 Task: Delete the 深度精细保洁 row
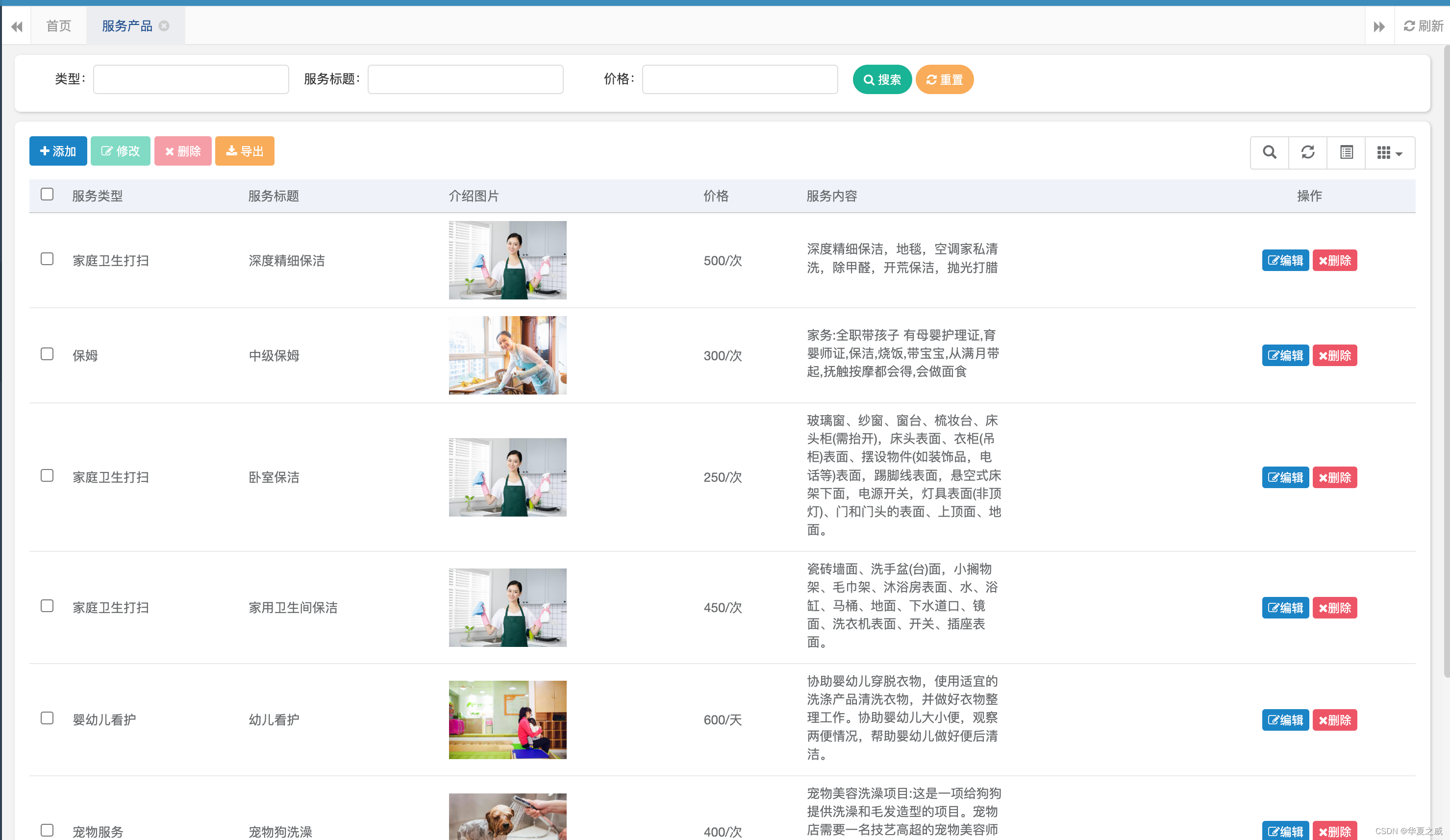pyautogui.click(x=1334, y=260)
